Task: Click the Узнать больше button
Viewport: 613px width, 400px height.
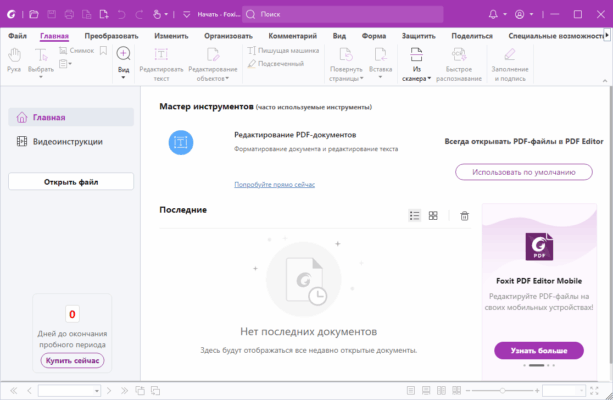Action: point(539,351)
